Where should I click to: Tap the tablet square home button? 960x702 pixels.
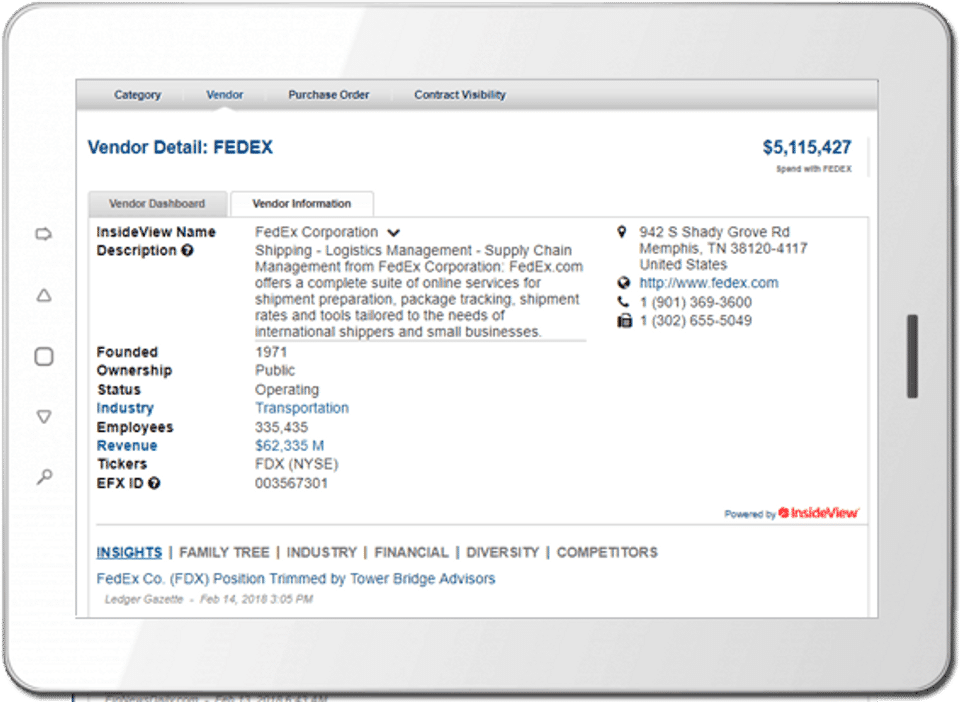(43, 356)
